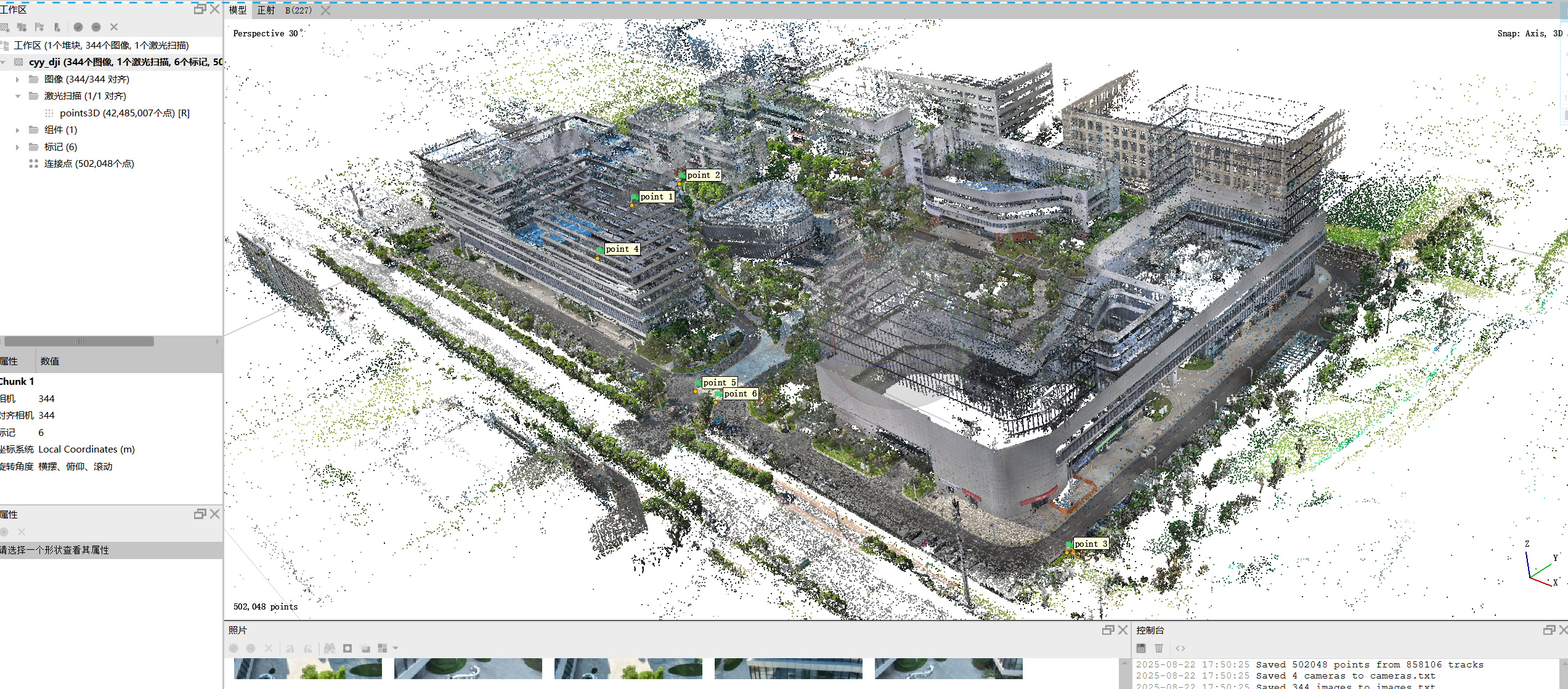
Task: Click Reset Filter binoculars icon in Photos
Action: [330, 648]
